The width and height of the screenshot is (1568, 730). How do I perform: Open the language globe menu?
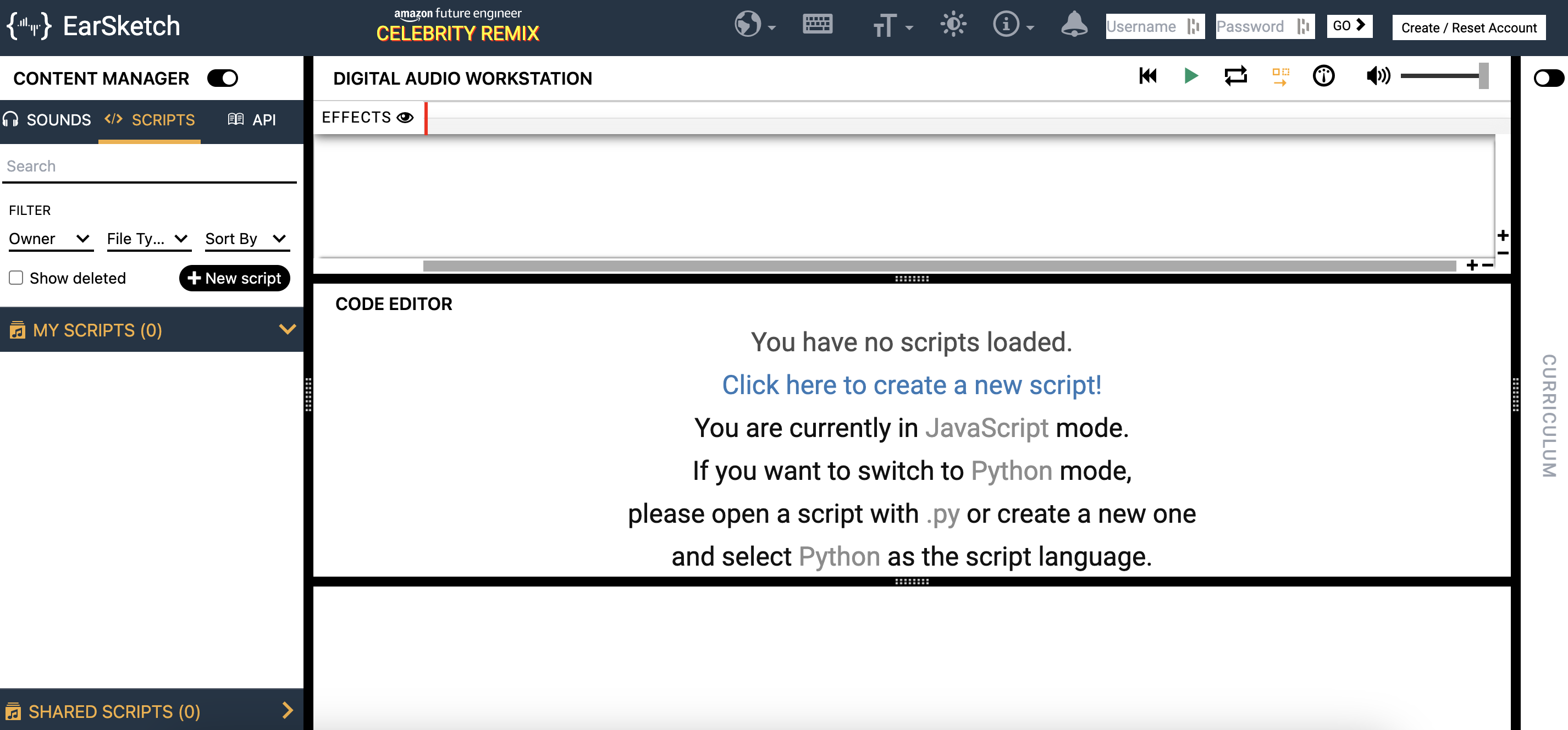pos(754,26)
